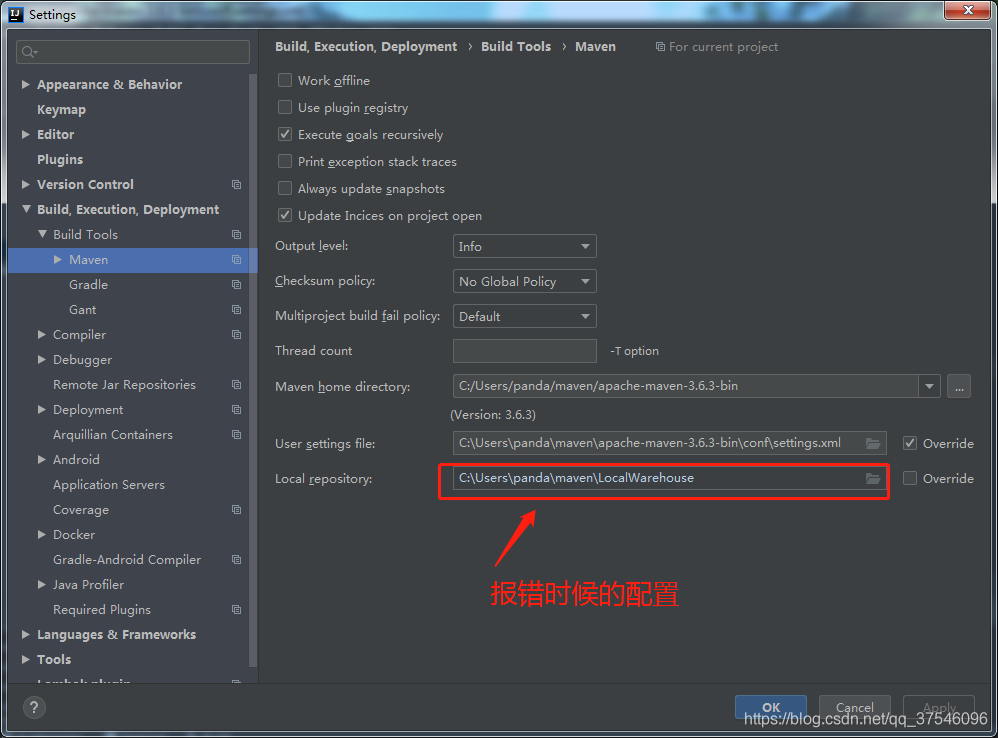Click project-level icon next to Compiler
This screenshot has height=738, width=998.
click(237, 335)
